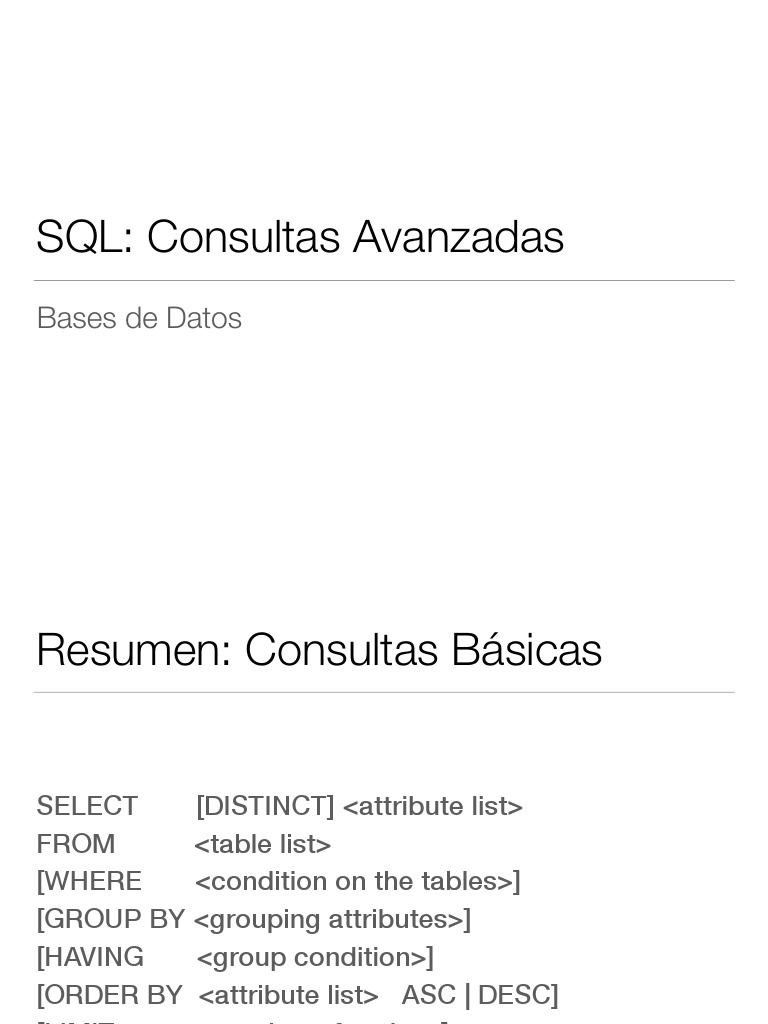Click "<condition on the tables>]" text
The image size is (768, 1024).
(x=358, y=881)
